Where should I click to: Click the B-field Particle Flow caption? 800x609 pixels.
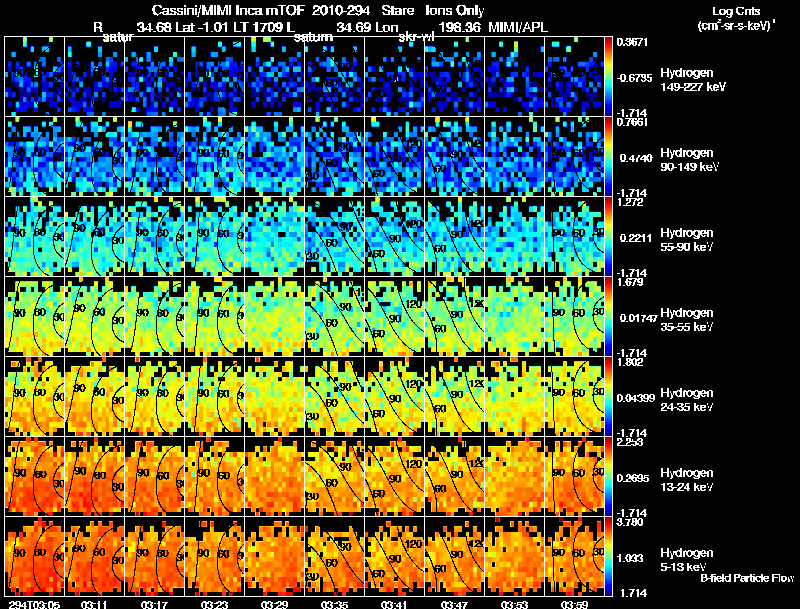pyautogui.click(x=747, y=578)
